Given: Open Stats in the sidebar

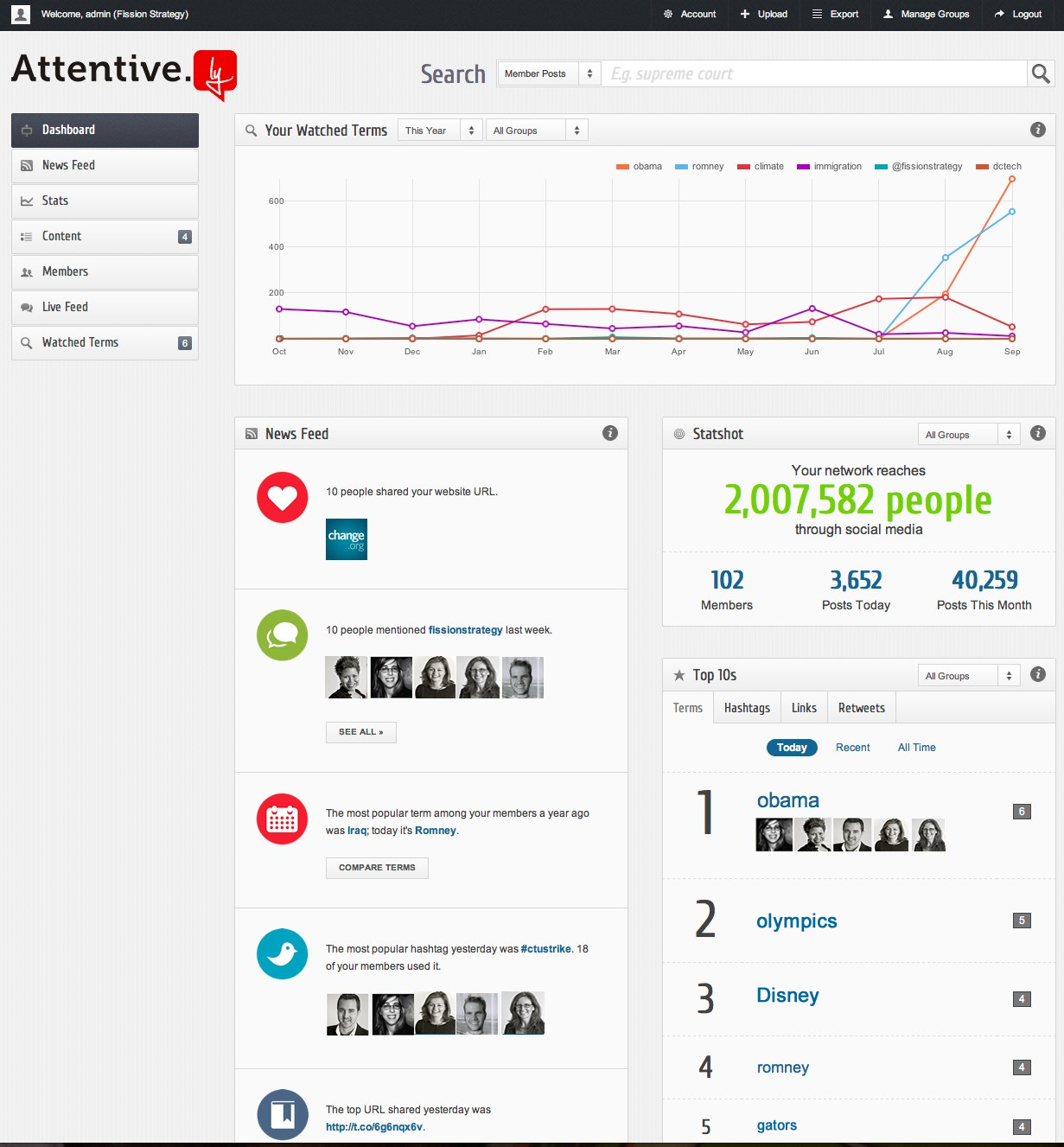Looking at the screenshot, I should pyautogui.click(x=105, y=201).
